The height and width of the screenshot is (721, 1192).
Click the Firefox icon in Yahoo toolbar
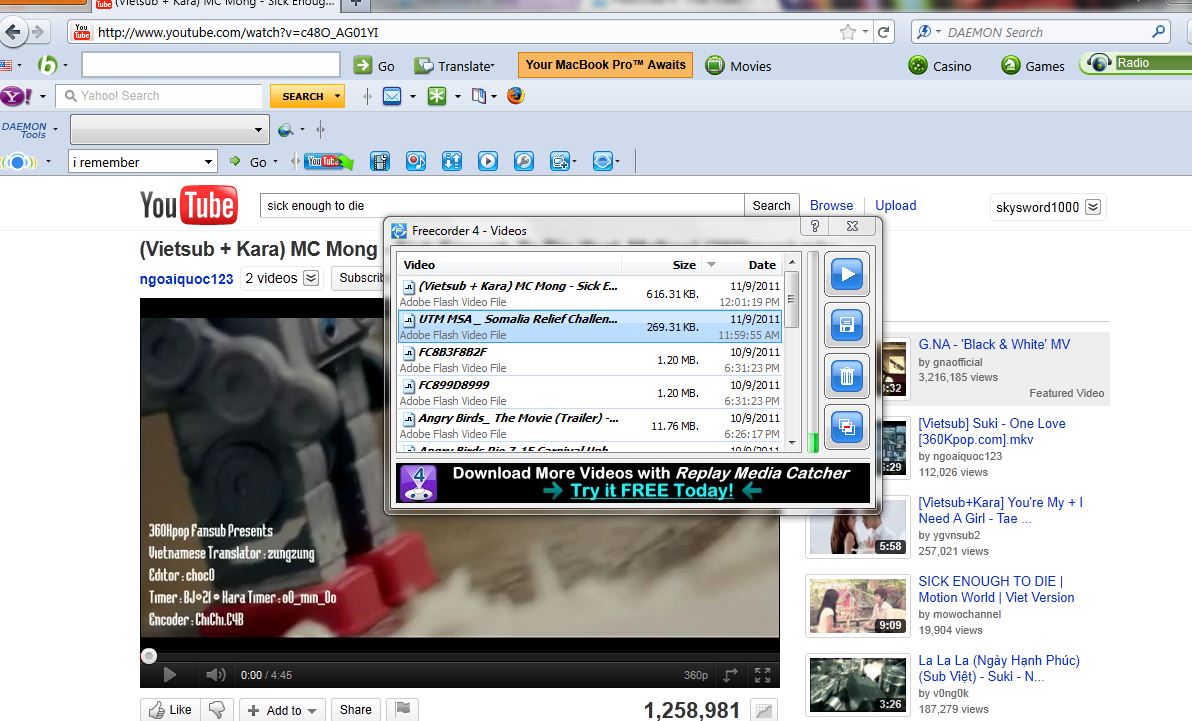tap(515, 96)
